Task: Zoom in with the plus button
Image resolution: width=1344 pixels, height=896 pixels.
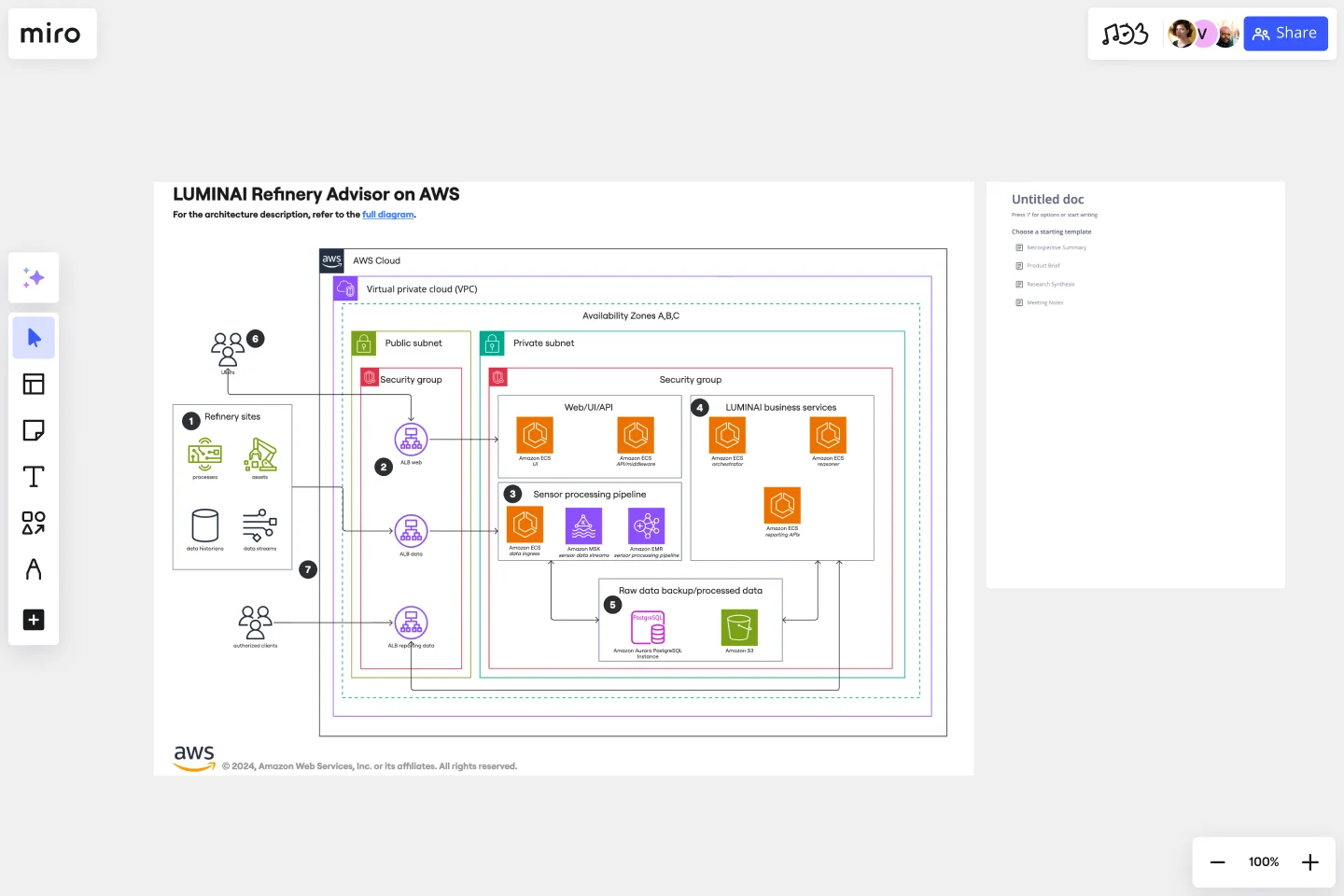Action: click(1310, 862)
